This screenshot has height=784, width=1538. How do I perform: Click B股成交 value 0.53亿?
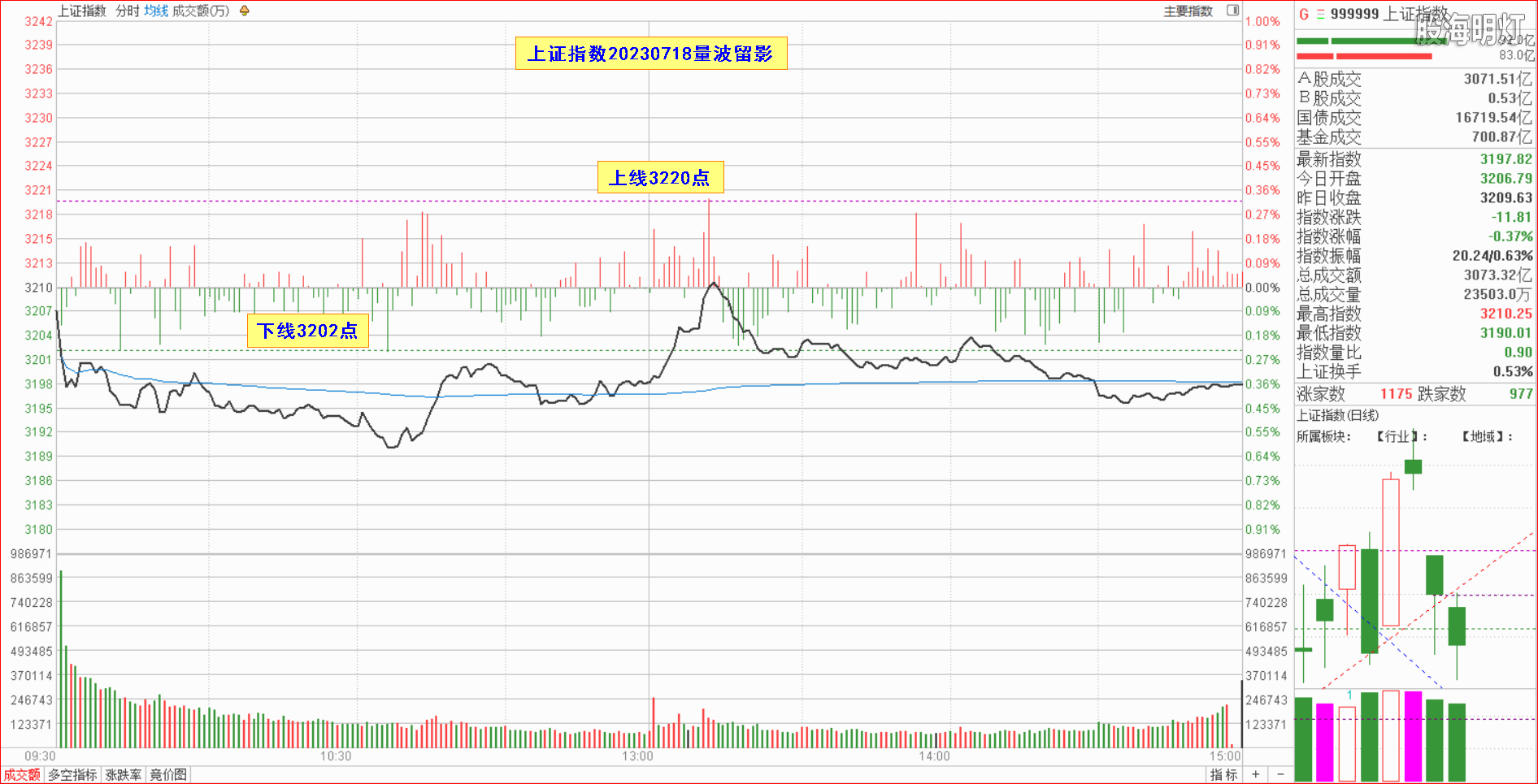click(1510, 98)
